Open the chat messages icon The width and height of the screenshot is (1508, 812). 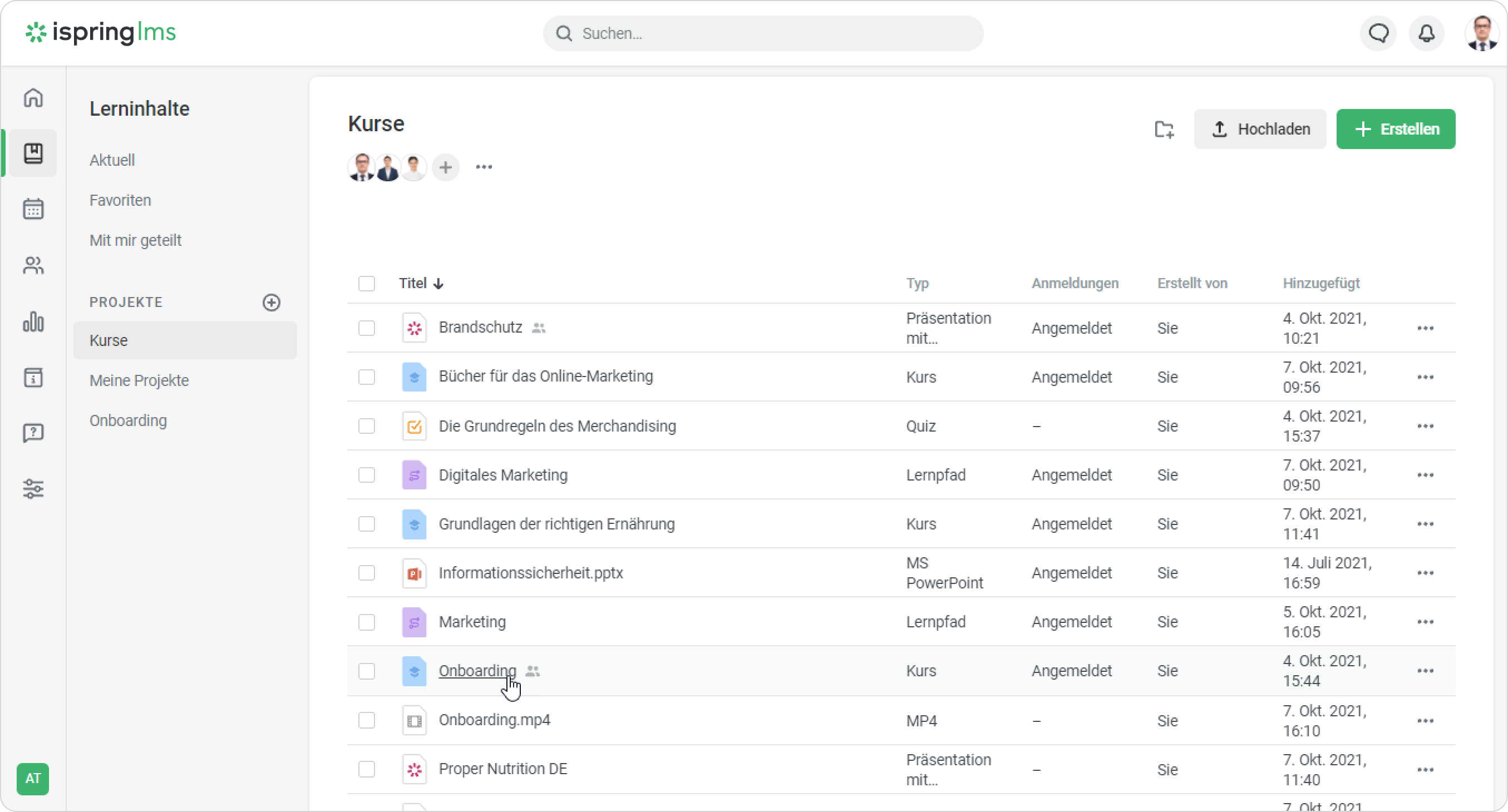1379,33
